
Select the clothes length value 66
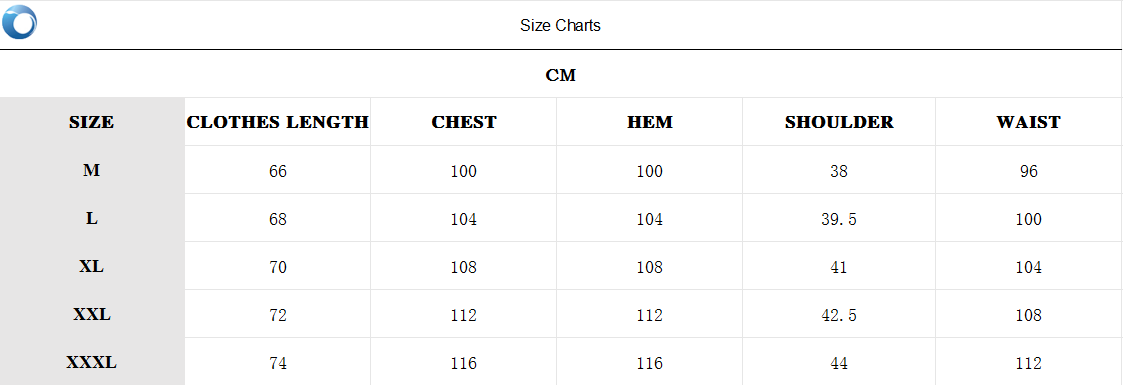tap(278, 171)
